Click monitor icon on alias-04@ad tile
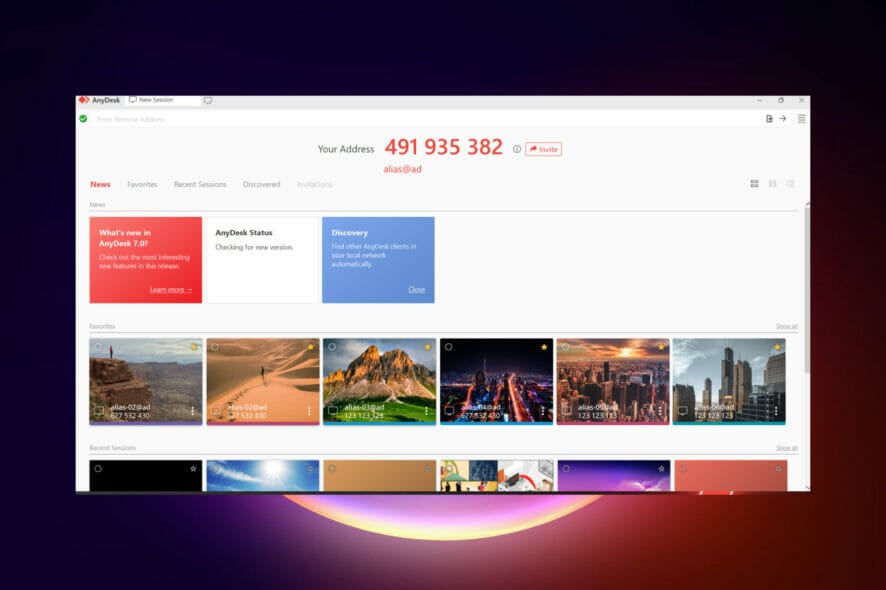Viewport: 886px width, 590px height. (x=449, y=411)
